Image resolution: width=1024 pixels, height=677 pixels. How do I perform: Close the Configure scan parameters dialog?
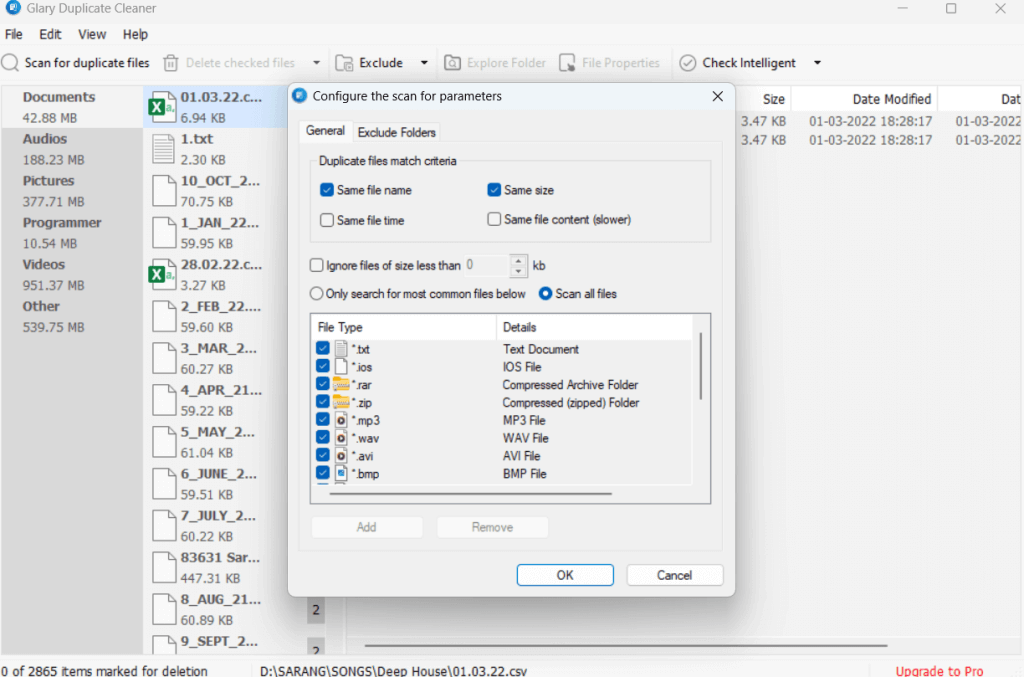[718, 96]
